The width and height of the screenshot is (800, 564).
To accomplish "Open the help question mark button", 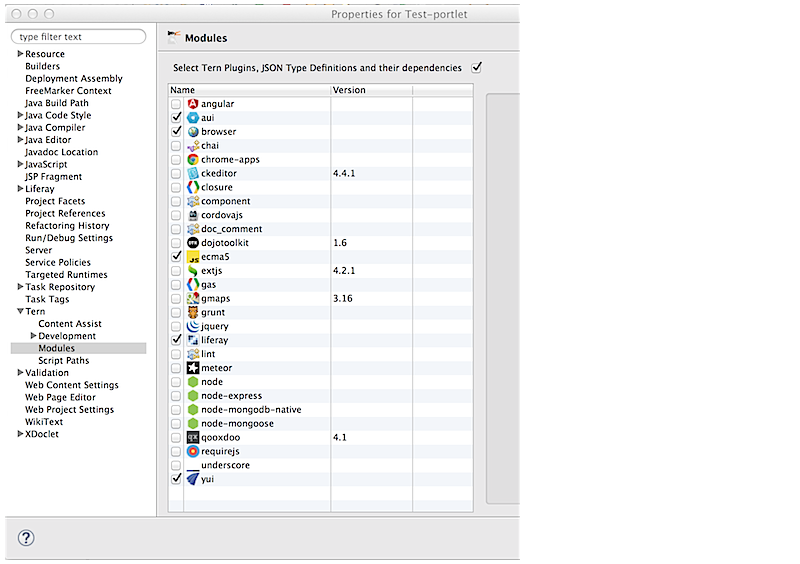I will [x=26, y=537].
